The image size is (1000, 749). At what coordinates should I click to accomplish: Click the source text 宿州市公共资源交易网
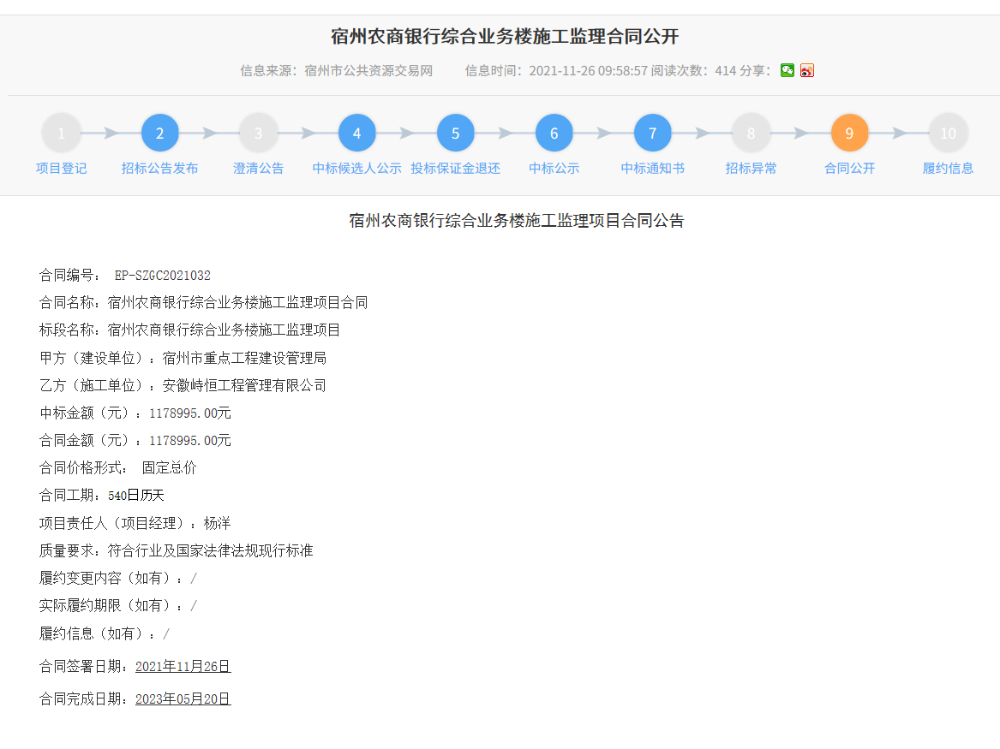click(368, 71)
